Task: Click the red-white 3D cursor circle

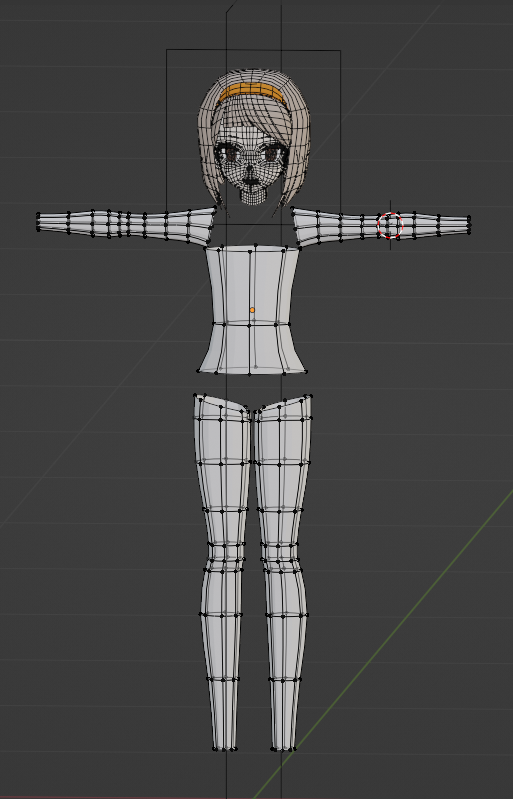Action: click(390, 225)
